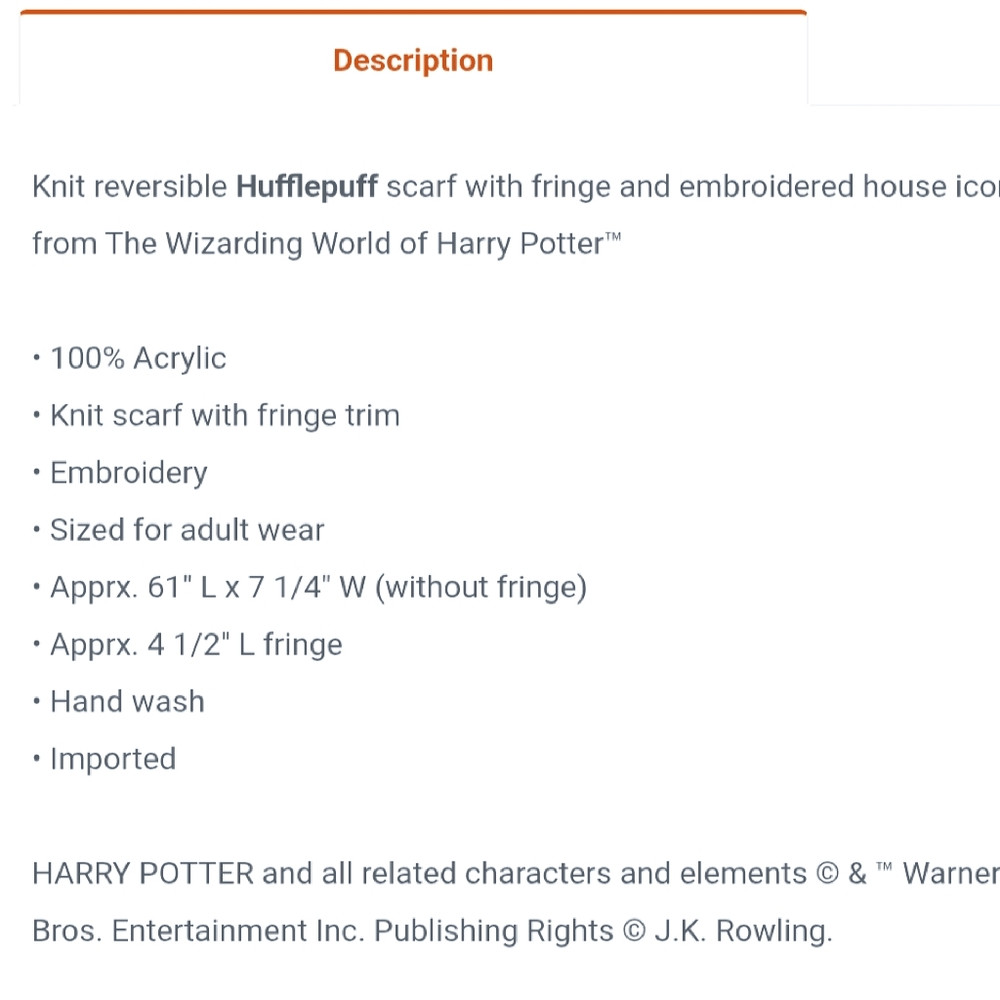
Task: Click the bullet dot beside Imported
Action: point(37,758)
